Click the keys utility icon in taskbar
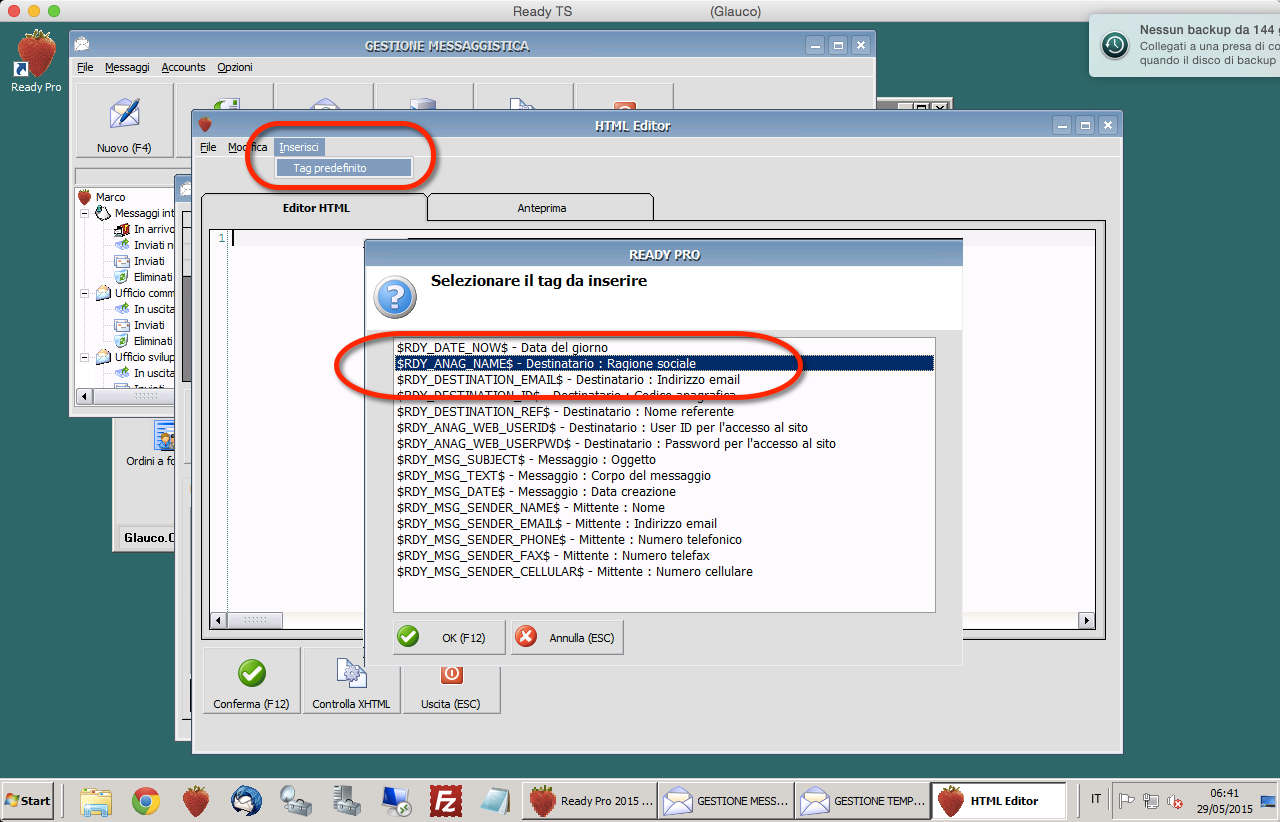Viewport: 1280px width, 822px height. (x=296, y=800)
